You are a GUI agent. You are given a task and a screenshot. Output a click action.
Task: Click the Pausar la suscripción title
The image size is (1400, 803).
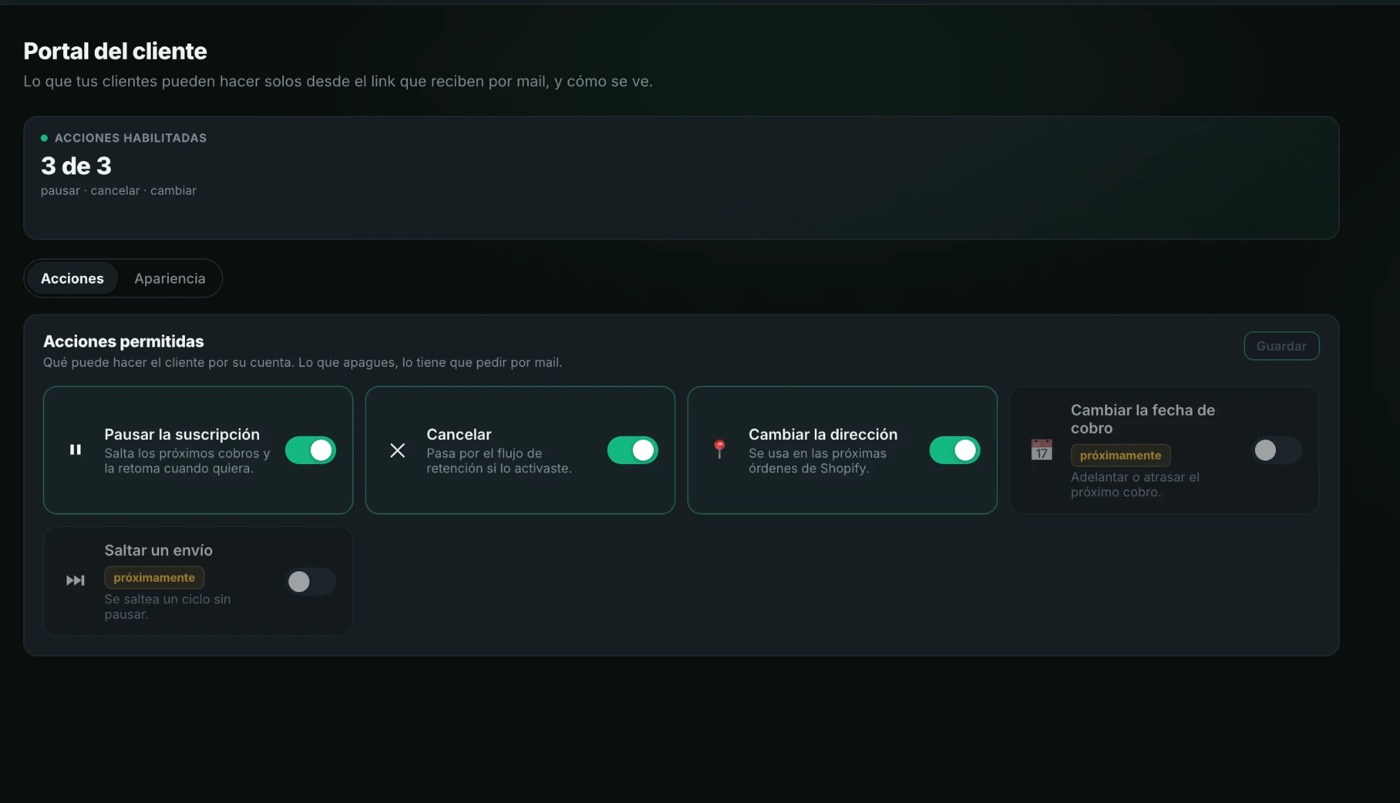(182, 434)
